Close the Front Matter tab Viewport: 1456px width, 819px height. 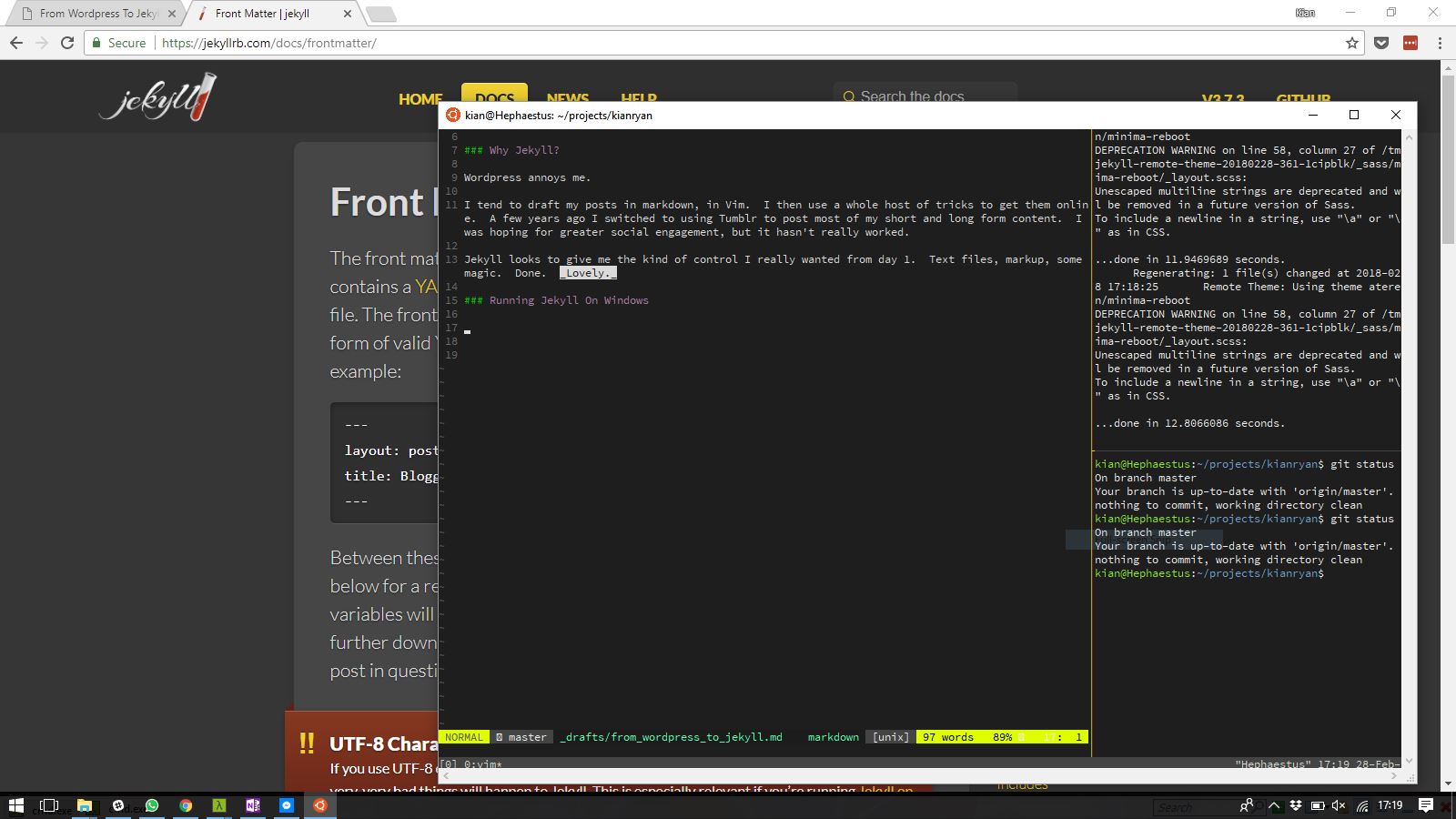(x=348, y=14)
